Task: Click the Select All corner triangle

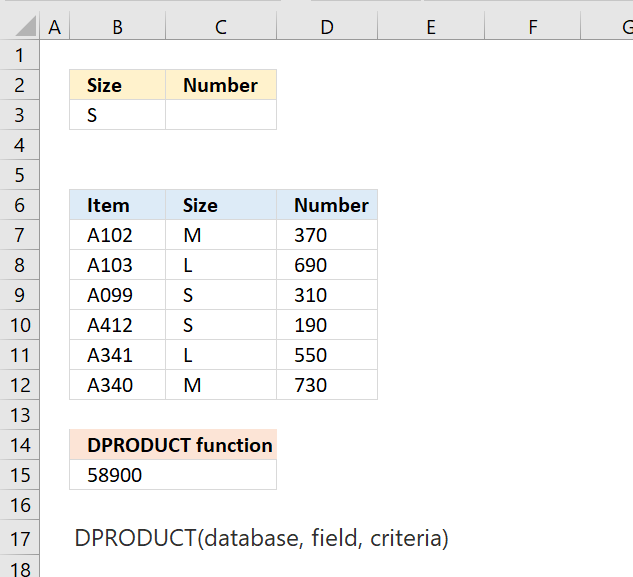Action: tap(24, 26)
